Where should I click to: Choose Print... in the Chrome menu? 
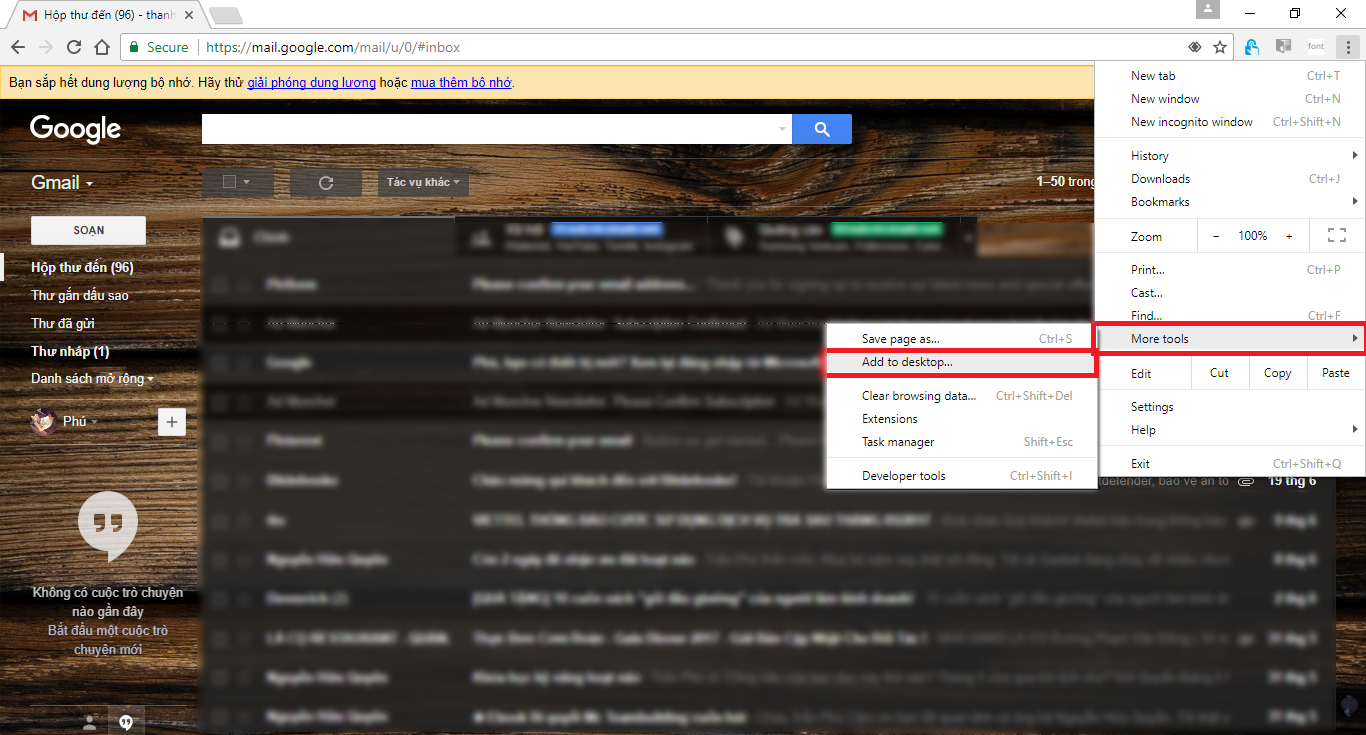coord(1230,270)
